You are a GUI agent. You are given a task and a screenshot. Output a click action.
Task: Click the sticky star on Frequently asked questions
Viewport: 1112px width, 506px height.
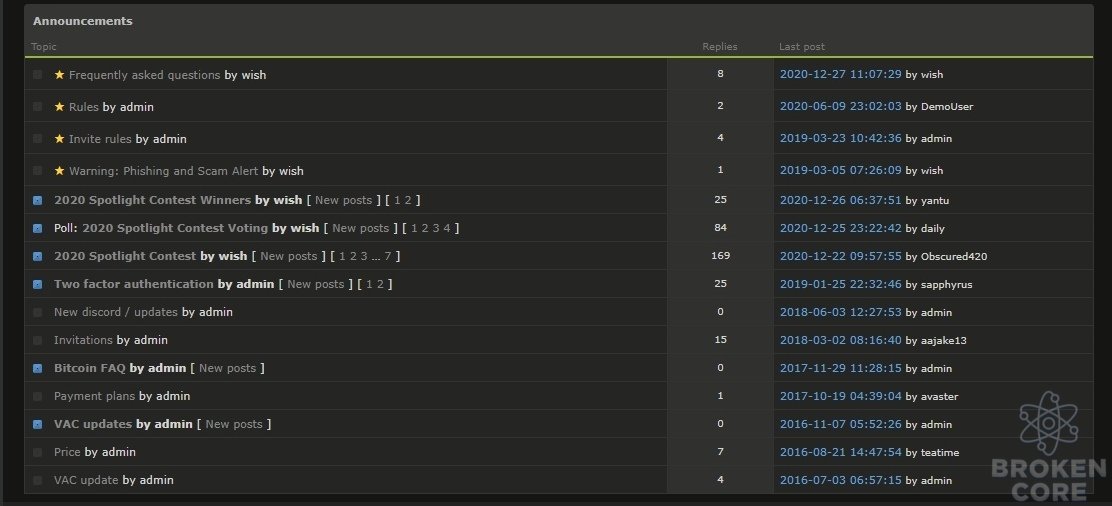pyautogui.click(x=60, y=75)
